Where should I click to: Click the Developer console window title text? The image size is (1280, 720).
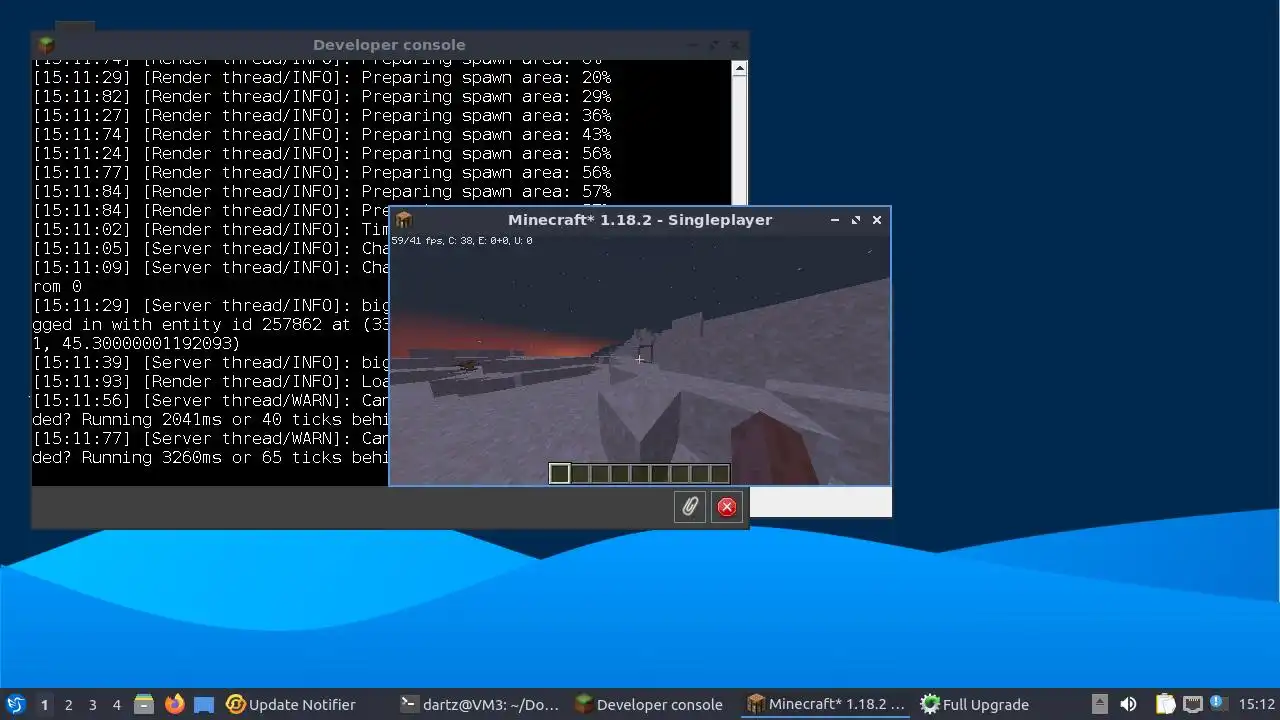point(389,45)
